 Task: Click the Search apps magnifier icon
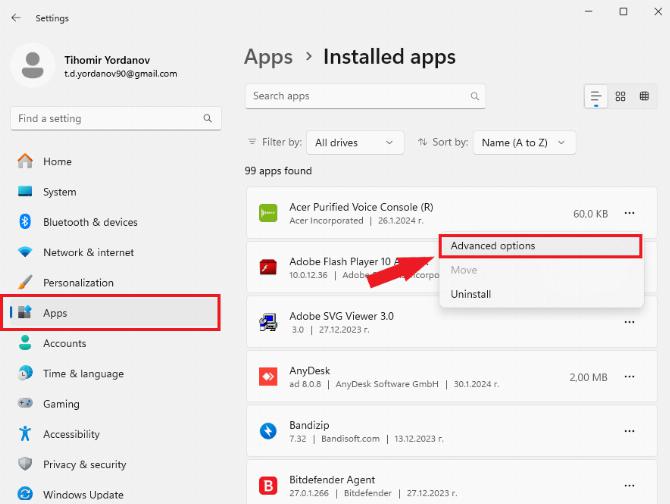click(474, 96)
